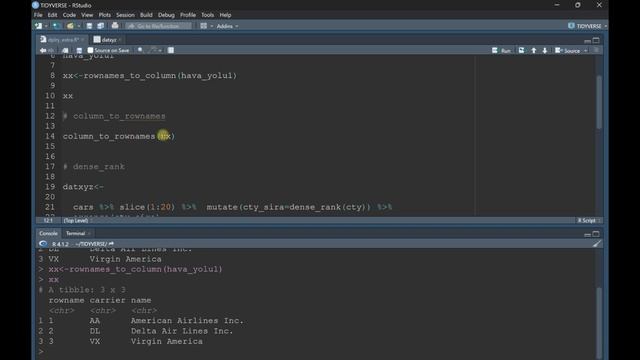Viewport: 640px width, 360px height.
Task: Click the Run button
Action: click(502, 50)
